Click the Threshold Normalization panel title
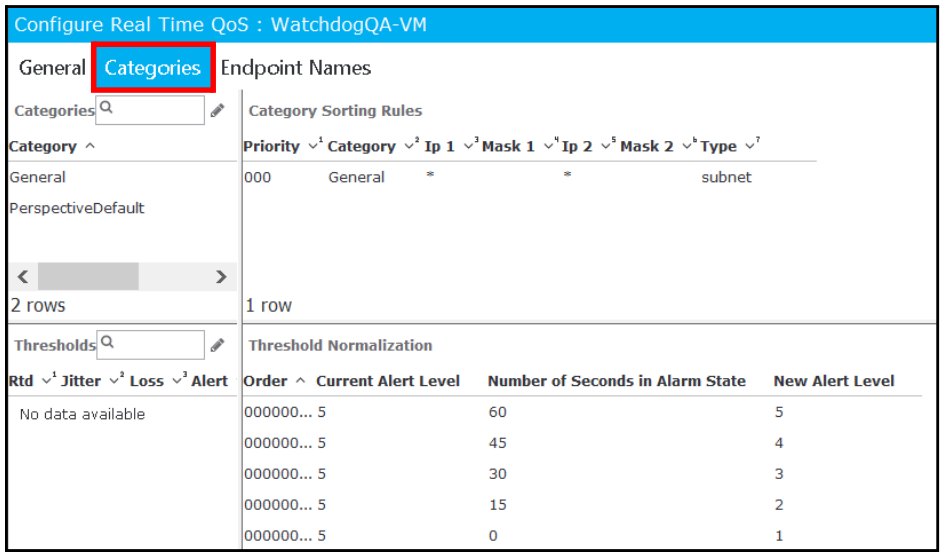 340,345
